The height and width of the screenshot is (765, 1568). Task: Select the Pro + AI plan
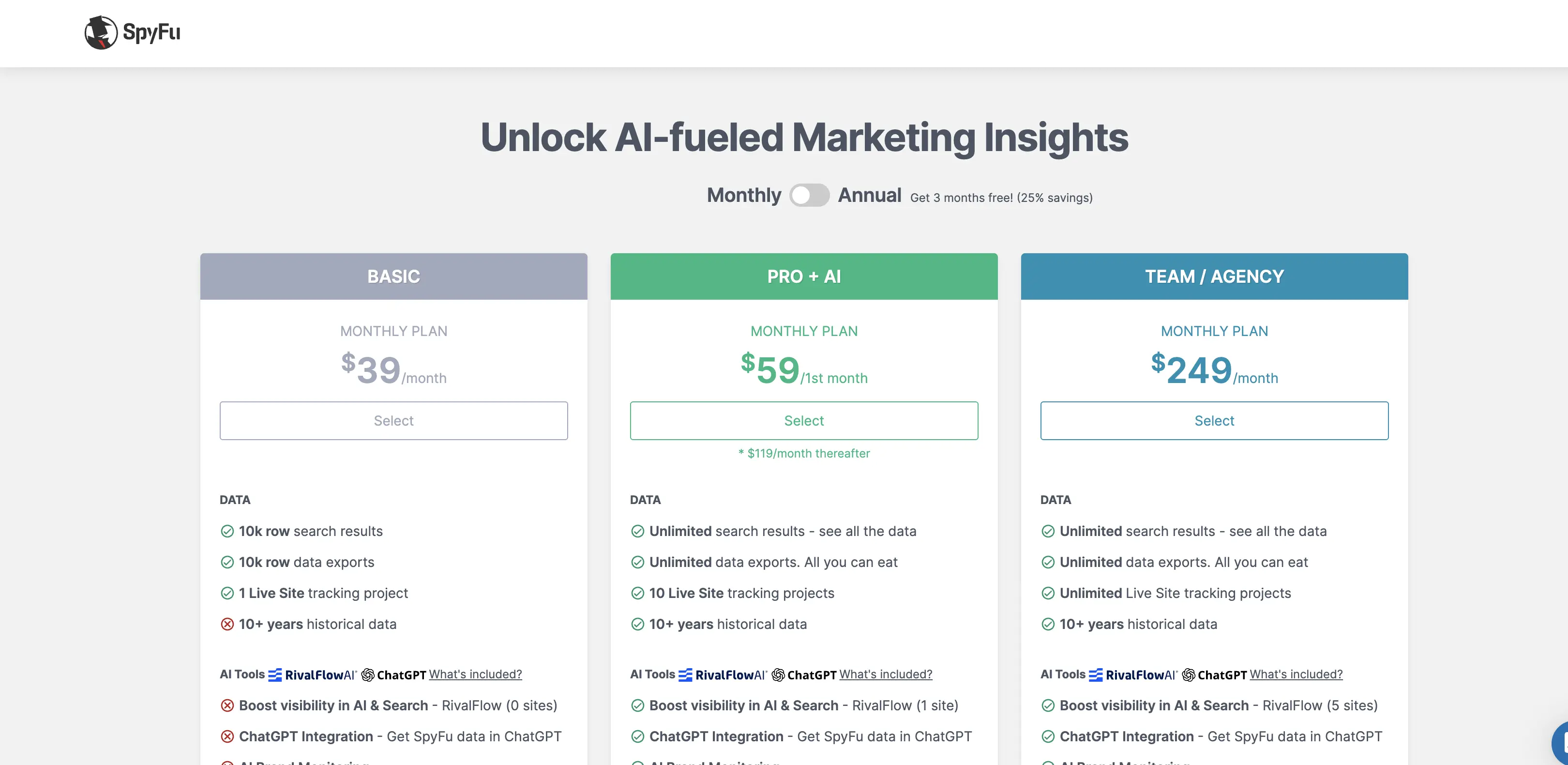(803, 420)
